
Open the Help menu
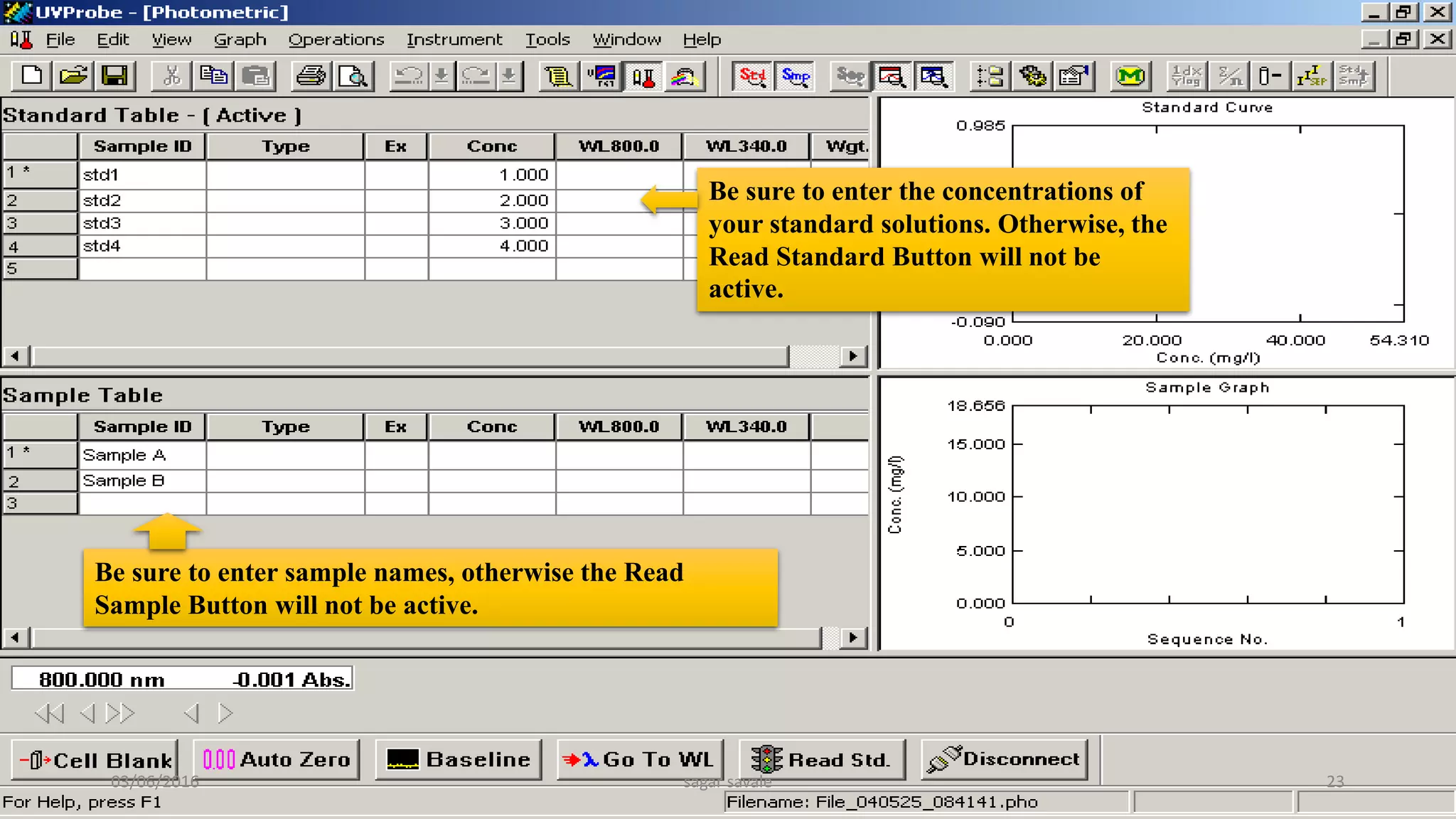(x=702, y=40)
